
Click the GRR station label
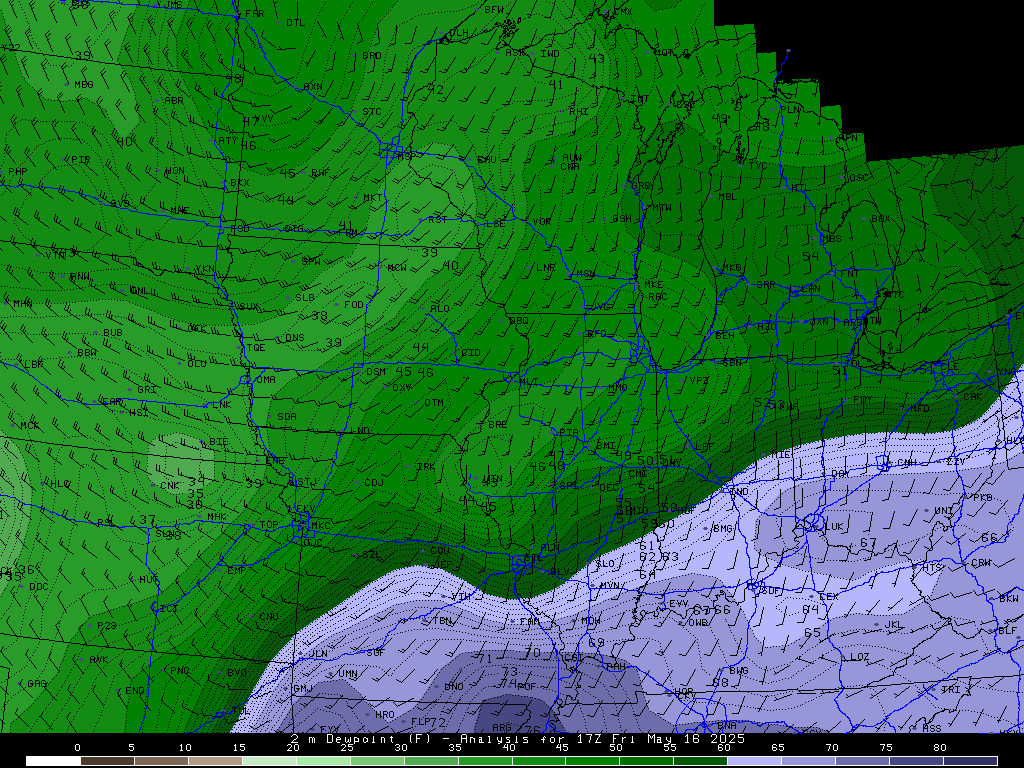tap(765, 285)
